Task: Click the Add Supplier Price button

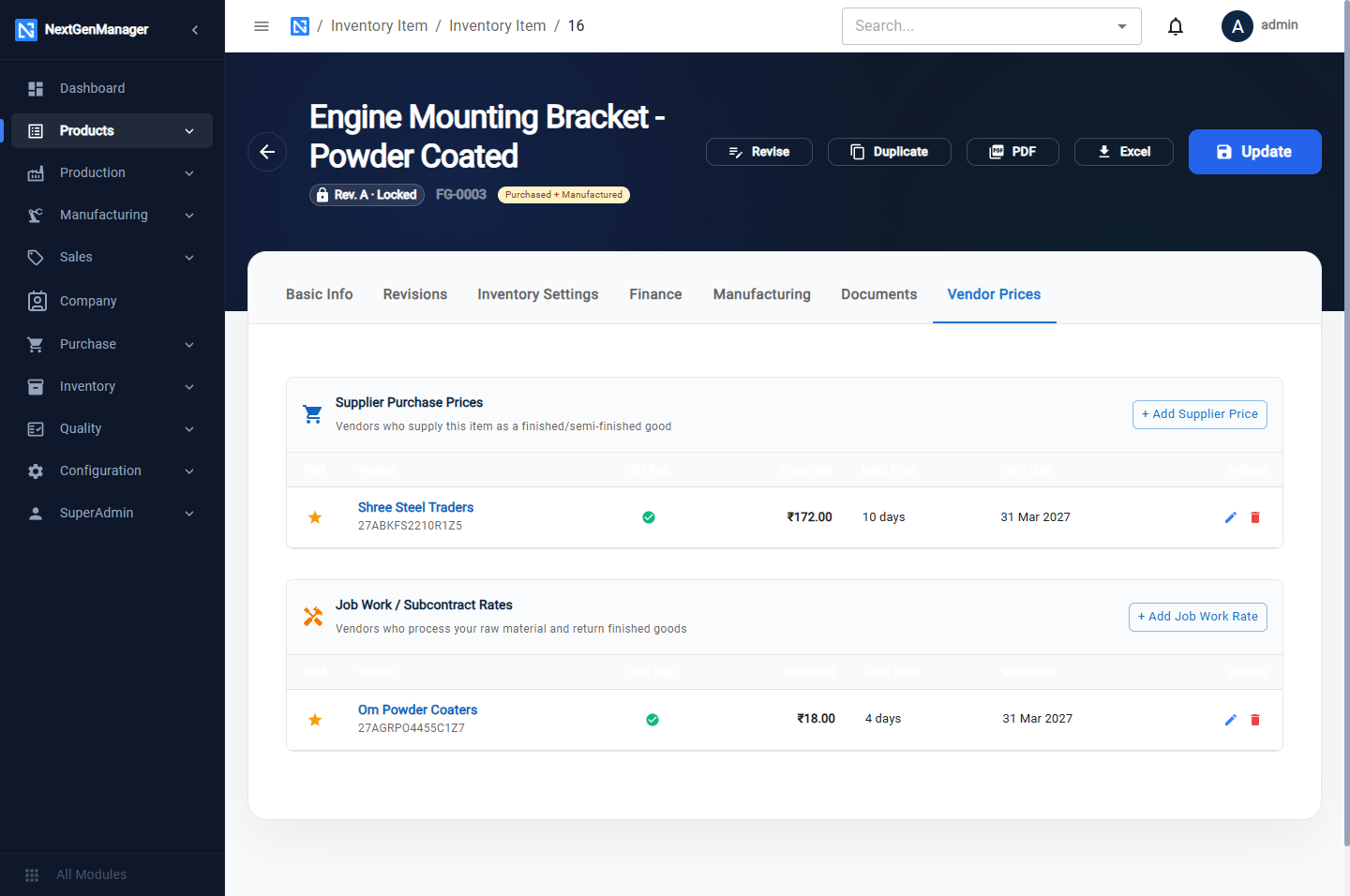Action: [x=1199, y=414]
